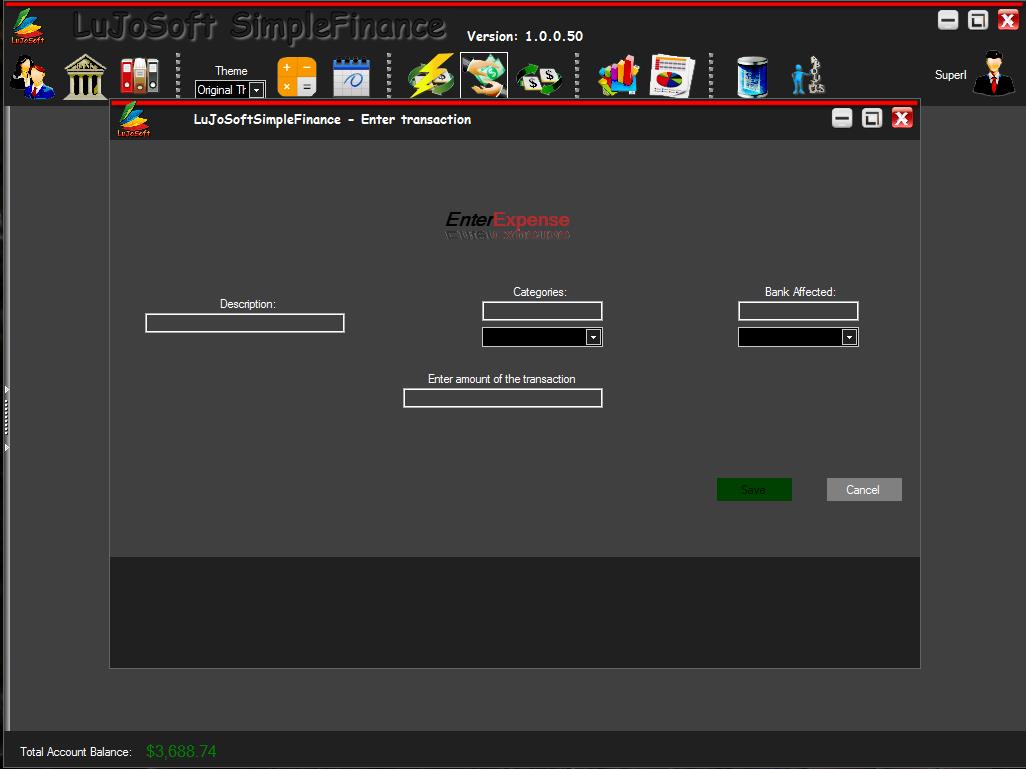Expand the Bank Affected dropdown list
Viewport: 1026px width, 769px height.
pos(849,337)
